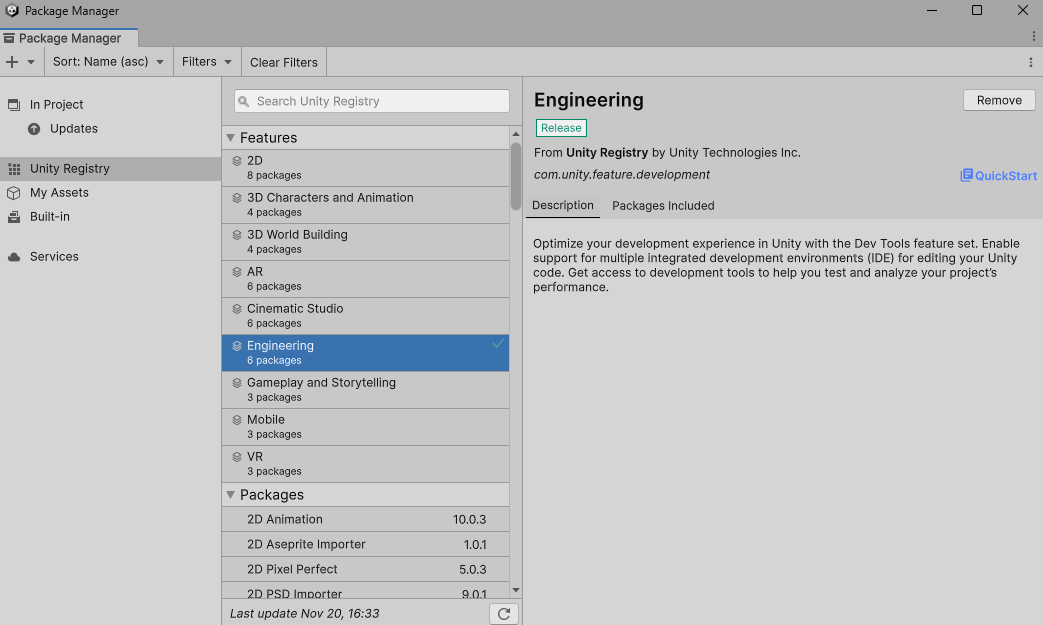Open the Filters dropdown
Image resolution: width=1043 pixels, height=625 pixels.
(207, 62)
